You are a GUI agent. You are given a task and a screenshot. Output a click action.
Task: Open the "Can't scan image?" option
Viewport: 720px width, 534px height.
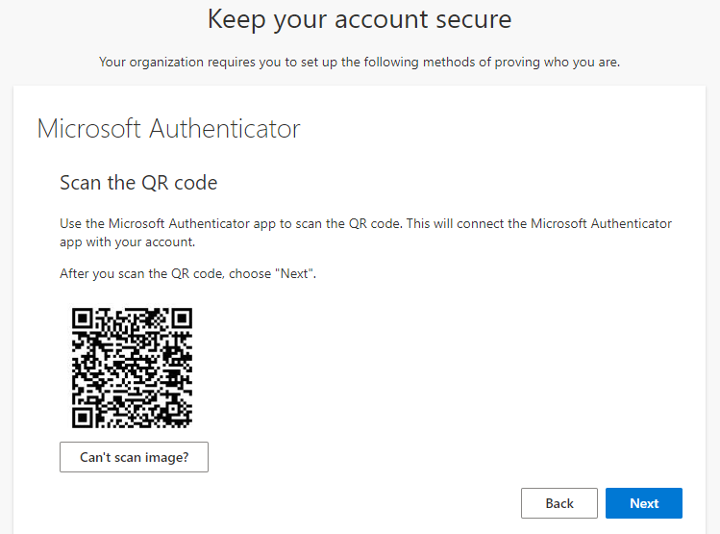pyautogui.click(x=134, y=457)
